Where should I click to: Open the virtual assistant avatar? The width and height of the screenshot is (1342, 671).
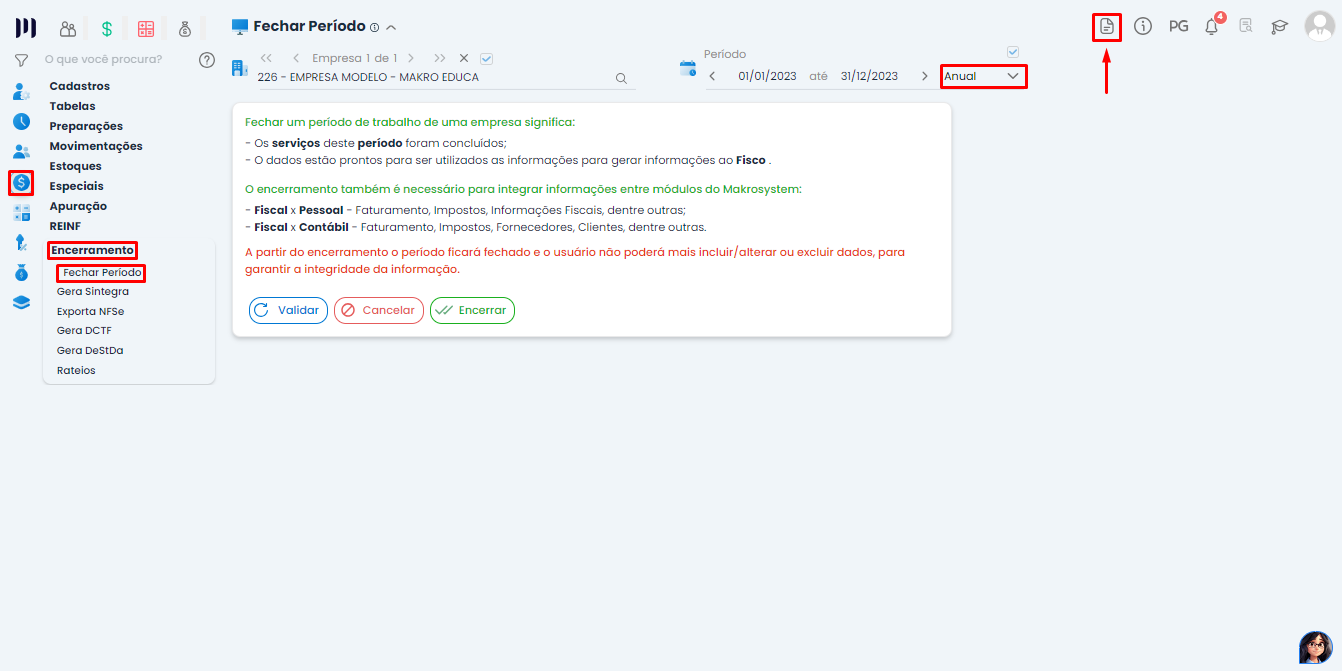point(1315,647)
